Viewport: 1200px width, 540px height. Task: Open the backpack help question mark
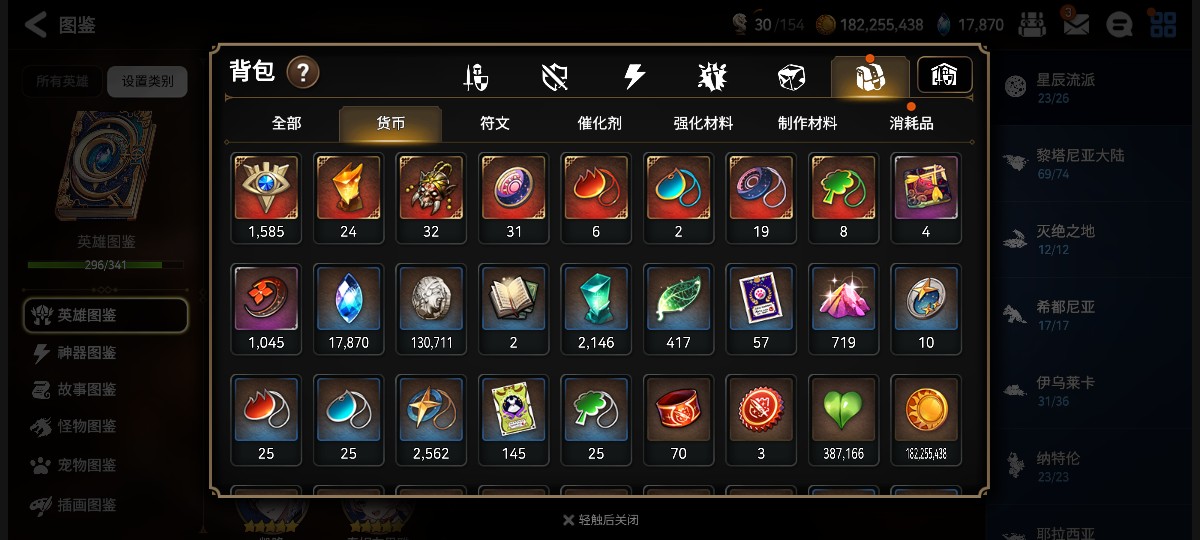(303, 72)
